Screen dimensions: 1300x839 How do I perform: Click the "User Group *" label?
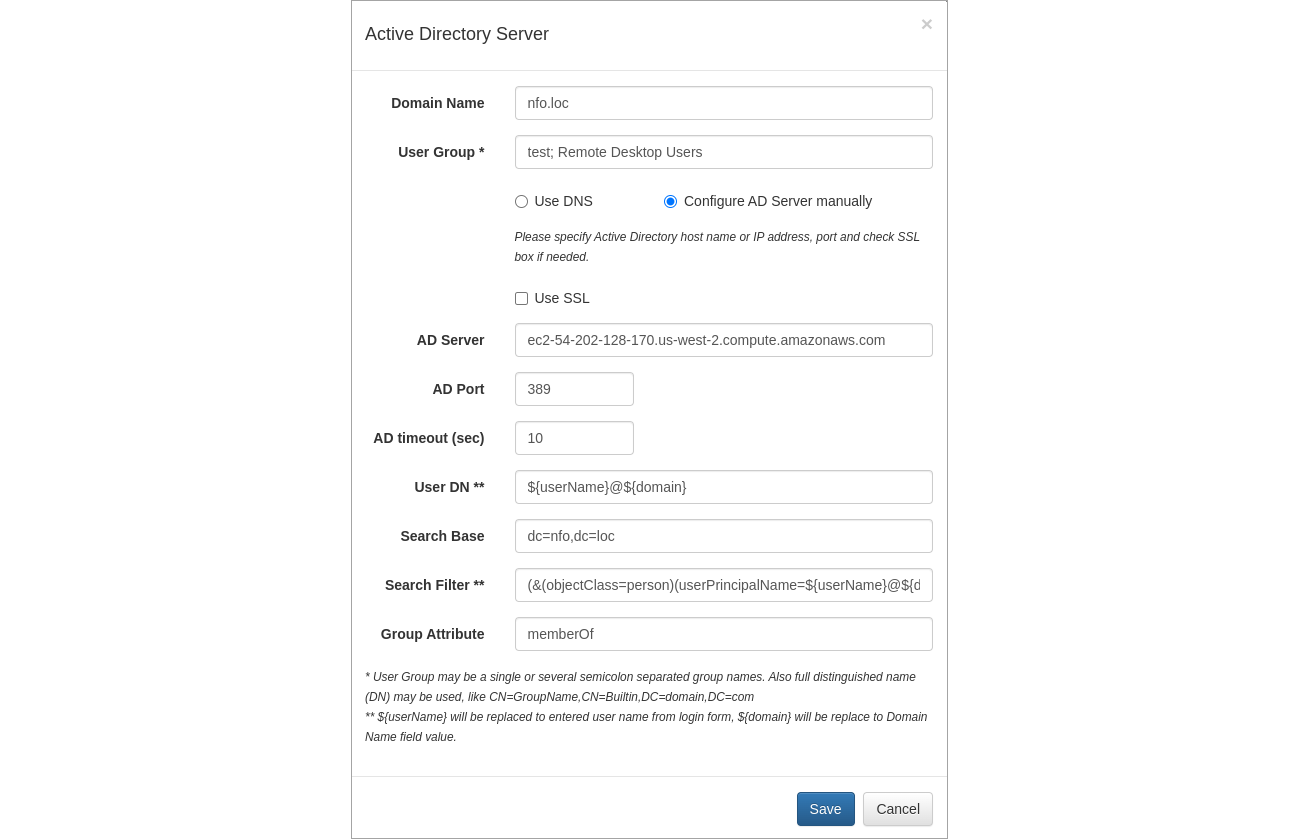pyautogui.click(x=441, y=152)
